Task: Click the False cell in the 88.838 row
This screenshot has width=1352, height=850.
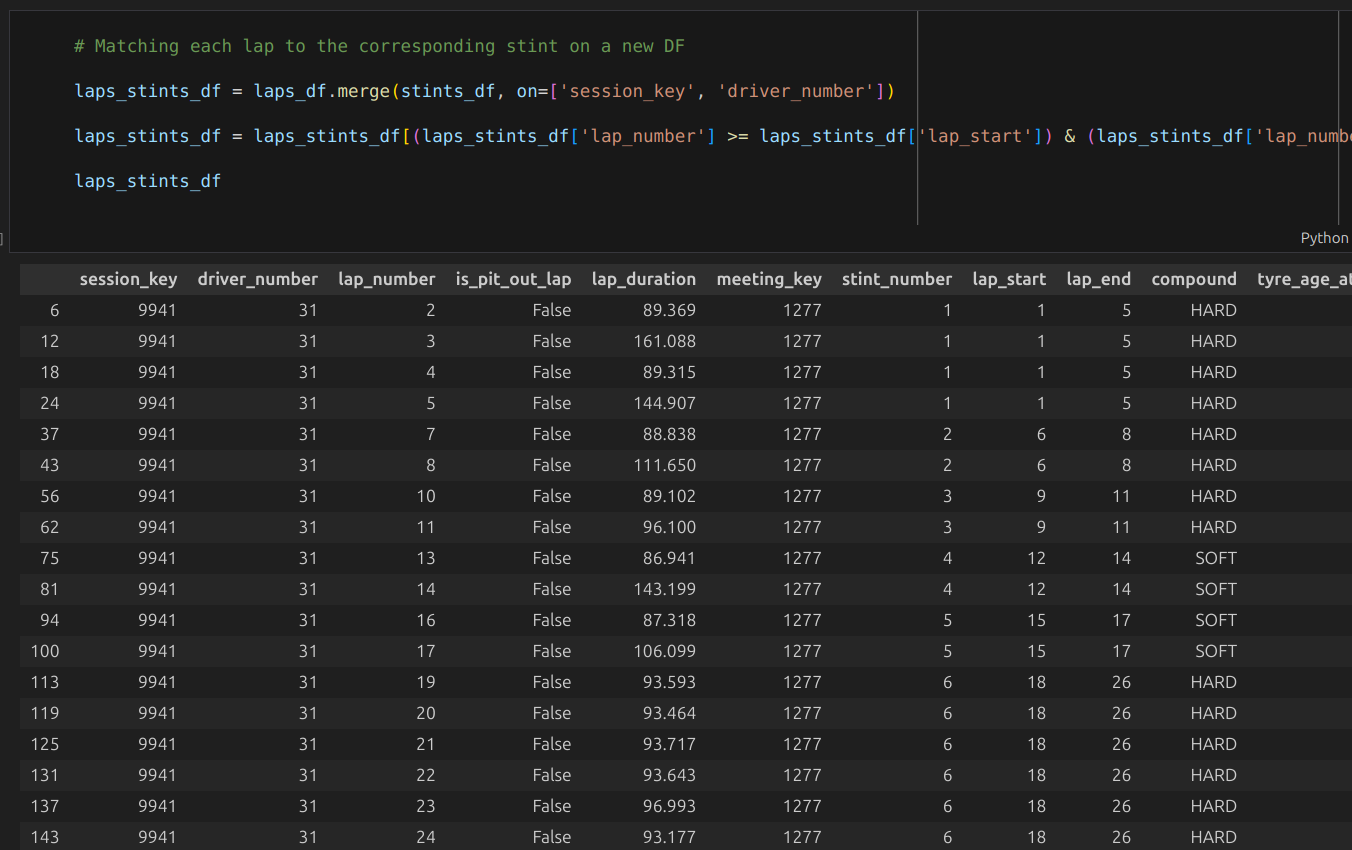Action: (552, 434)
